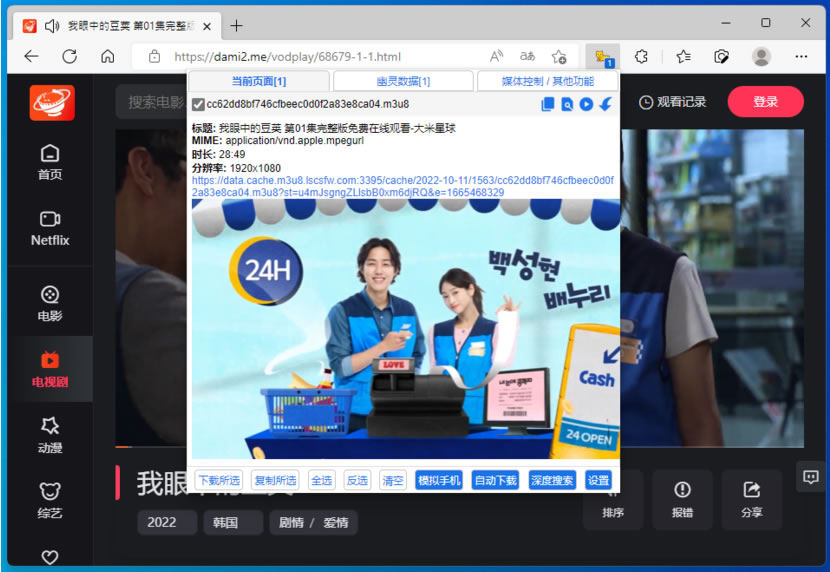Open the browser profile avatar
Screen dimensions: 830x572
pyautogui.click(x=761, y=57)
